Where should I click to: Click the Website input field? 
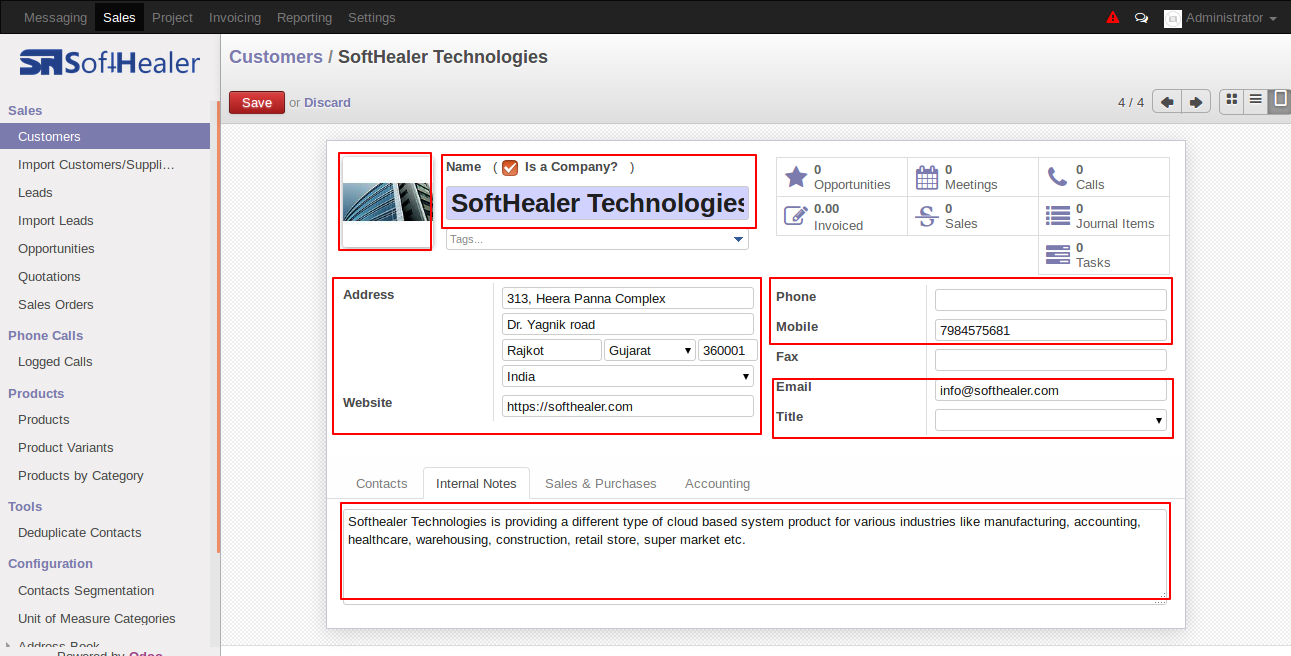click(x=628, y=406)
